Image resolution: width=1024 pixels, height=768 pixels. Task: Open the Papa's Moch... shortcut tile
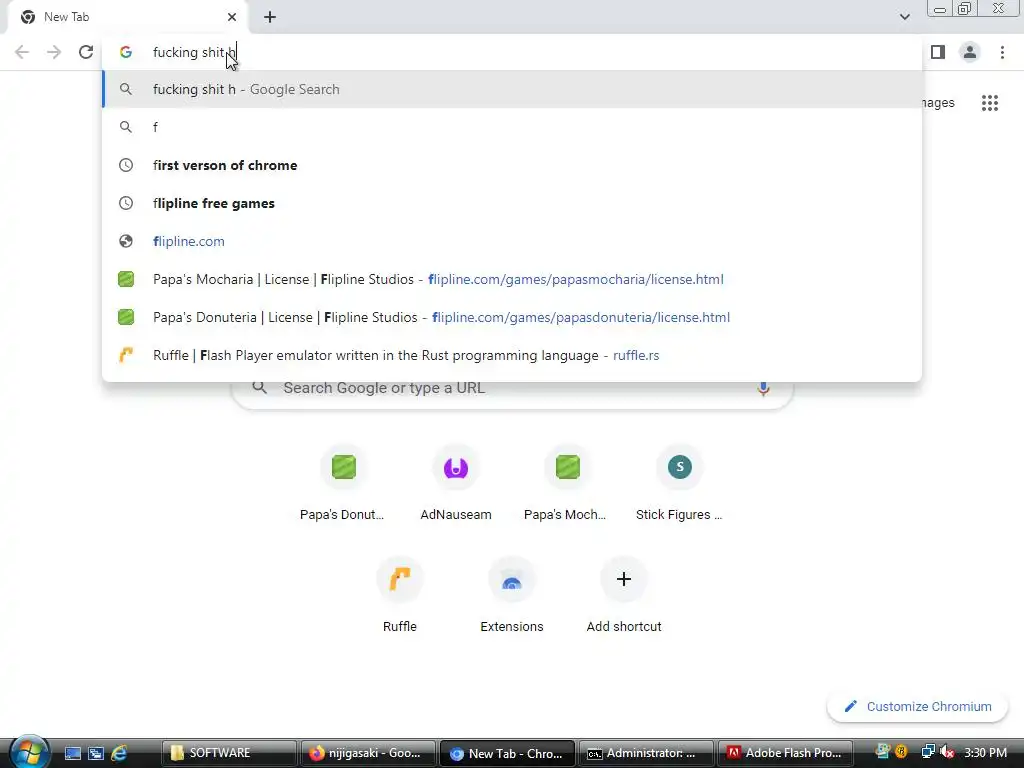click(x=568, y=483)
